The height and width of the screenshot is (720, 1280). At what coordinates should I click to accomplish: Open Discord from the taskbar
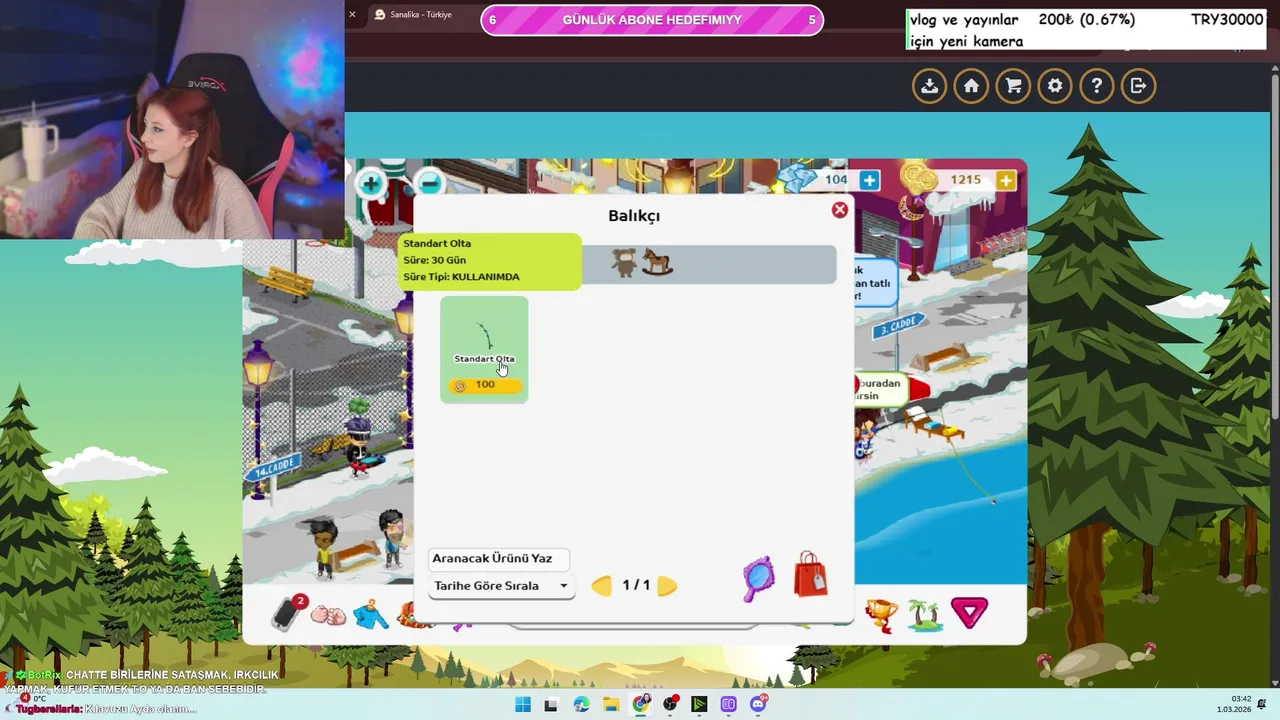(x=758, y=705)
